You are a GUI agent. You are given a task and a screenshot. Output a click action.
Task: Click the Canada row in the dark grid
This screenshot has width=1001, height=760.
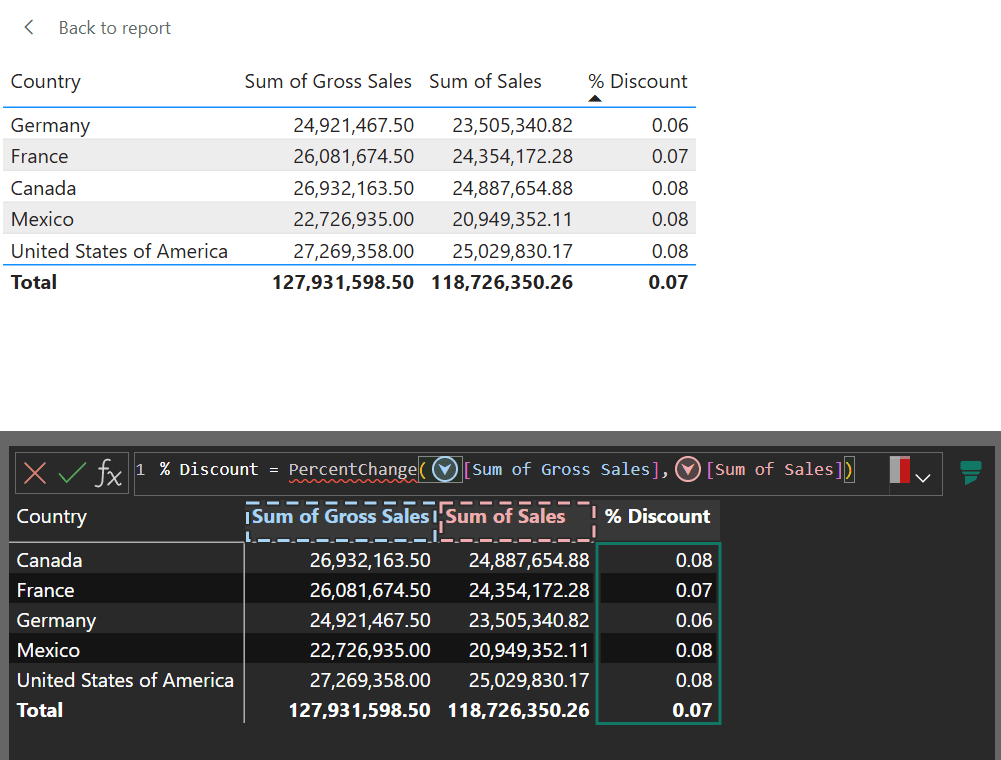pos(50,560)
